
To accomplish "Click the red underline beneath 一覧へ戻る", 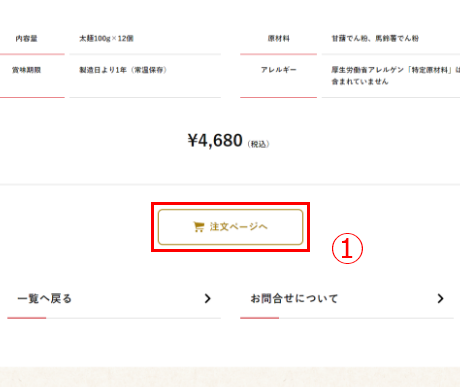I will click(x=27, y=318).
